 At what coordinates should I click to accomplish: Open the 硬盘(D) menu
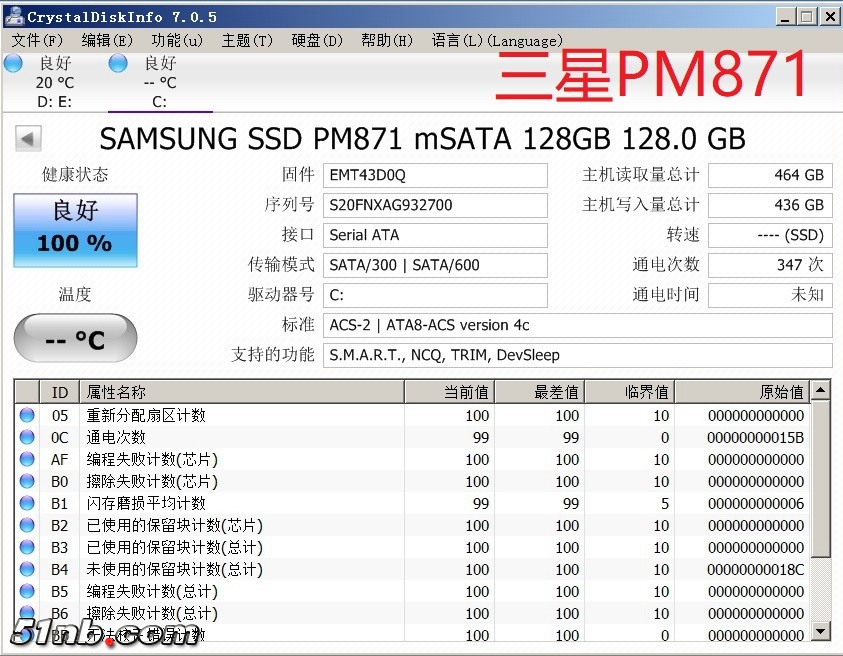(316, 41)
